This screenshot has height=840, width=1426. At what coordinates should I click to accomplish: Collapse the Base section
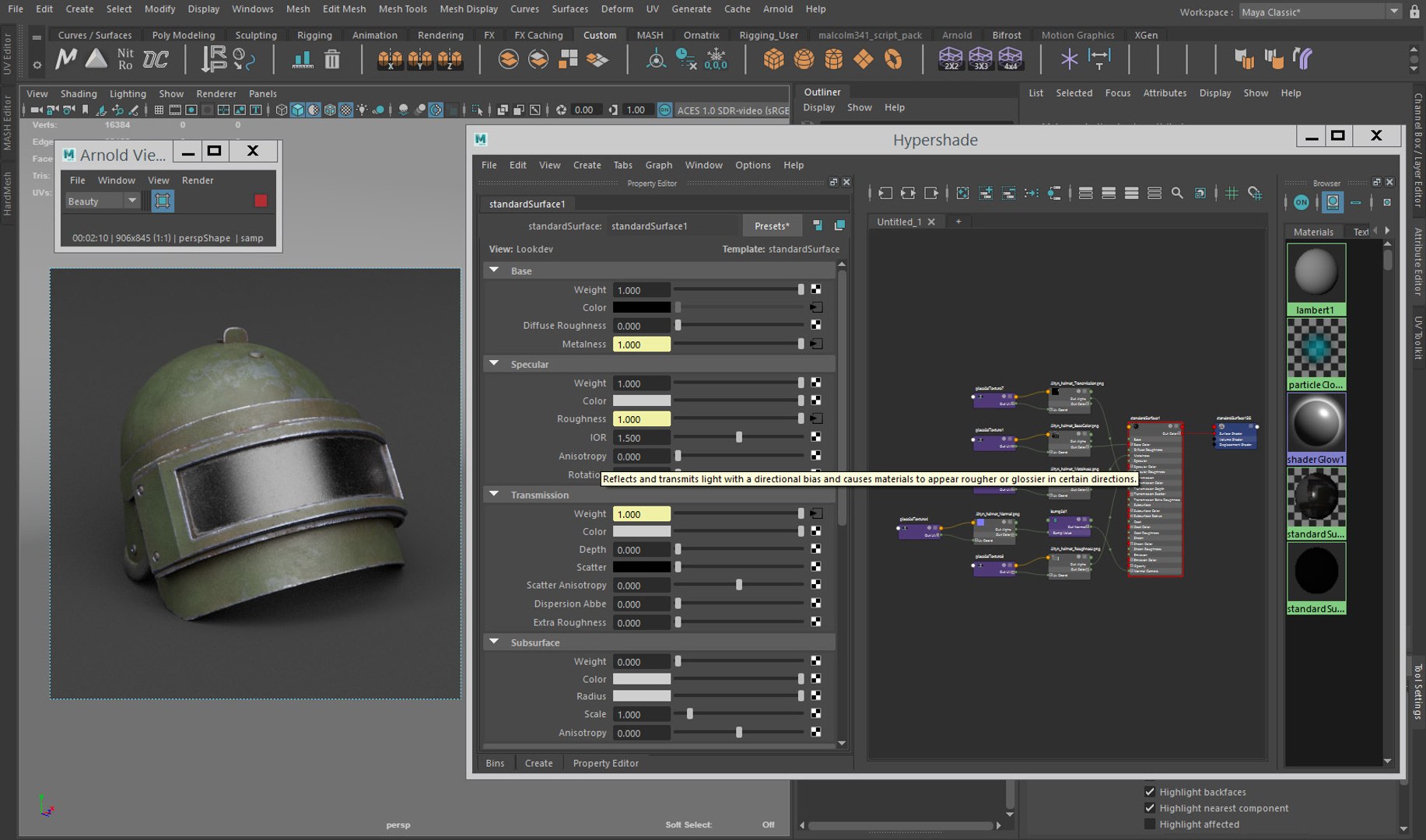pos(494,271)
